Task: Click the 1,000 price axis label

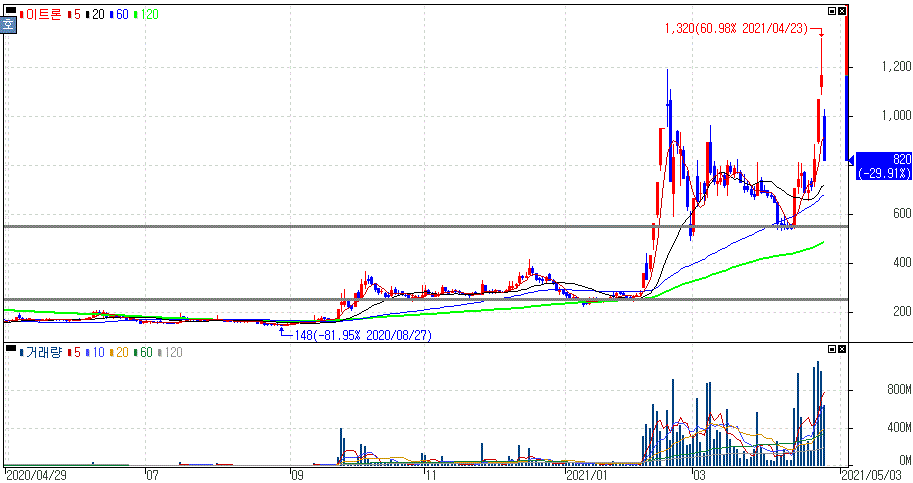Action: pyautogui.click(x=896, y=116)
